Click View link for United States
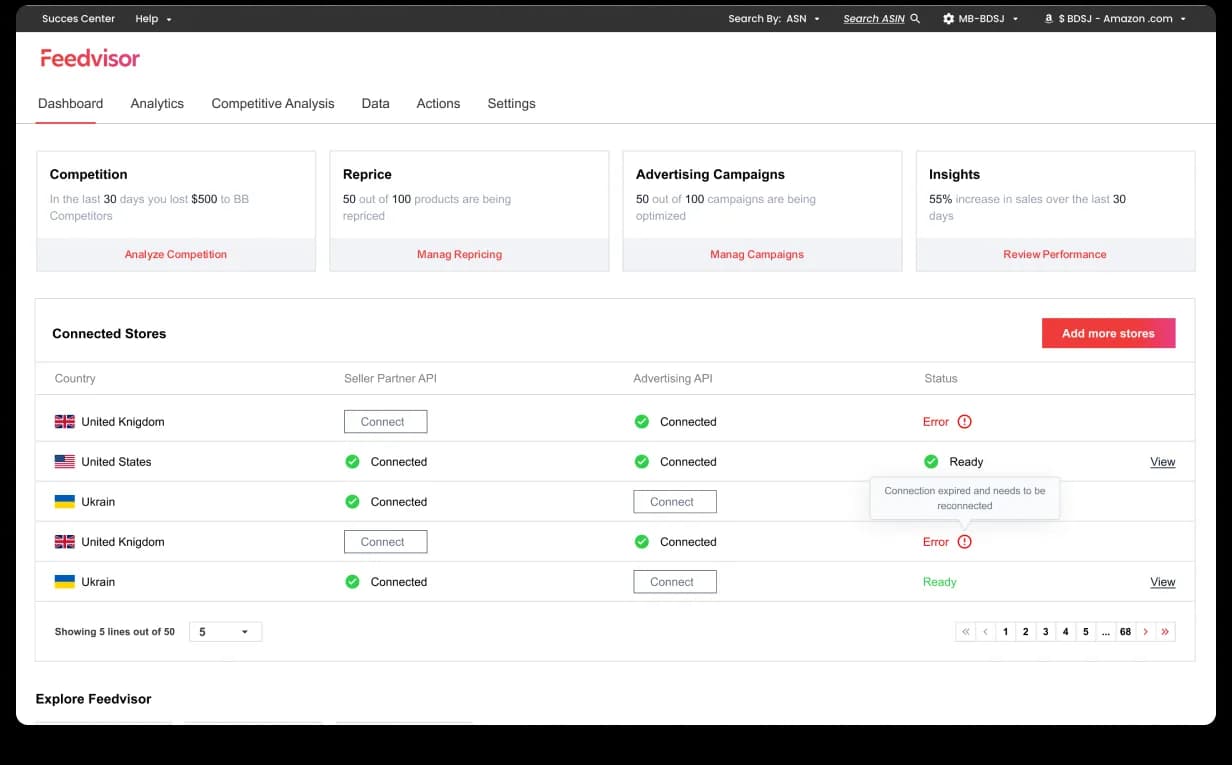 point(1162,462)
